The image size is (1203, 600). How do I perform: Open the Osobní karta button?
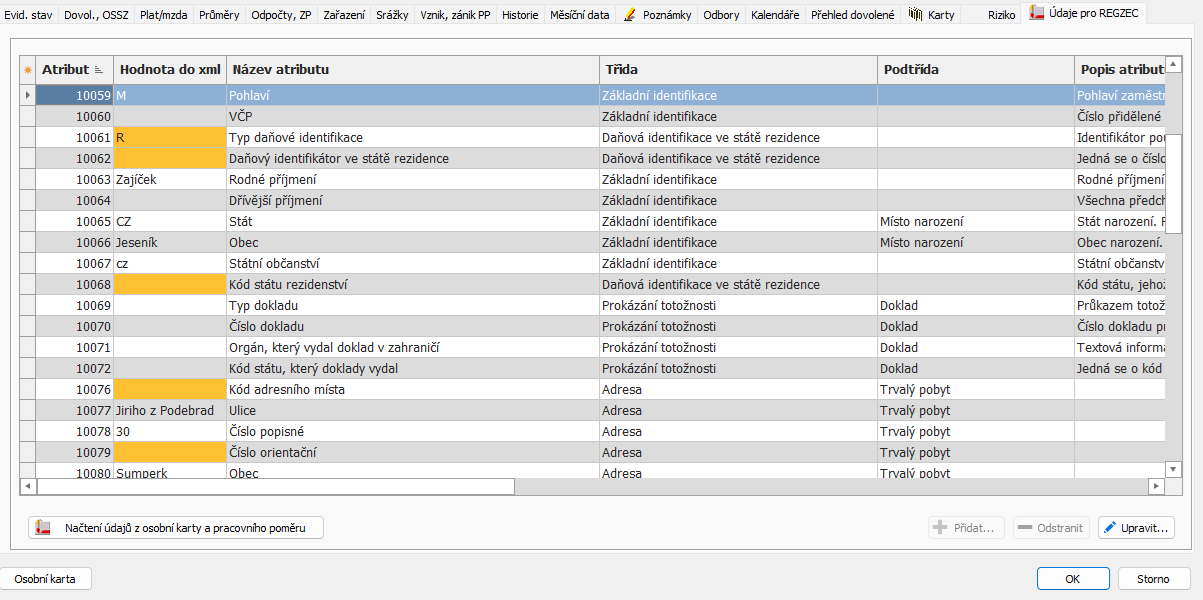tap(44, 579)
